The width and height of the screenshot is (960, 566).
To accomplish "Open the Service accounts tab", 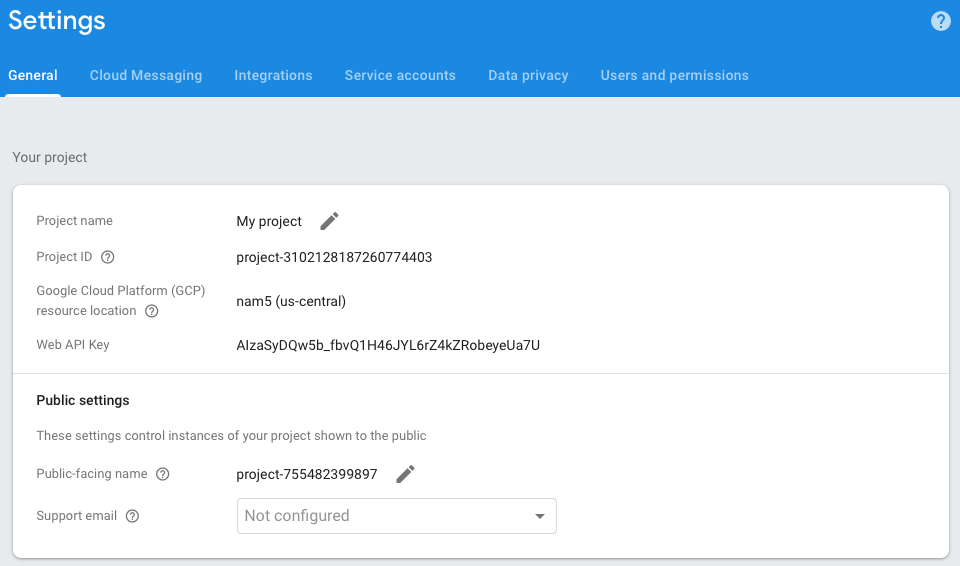I will (400, 75).
